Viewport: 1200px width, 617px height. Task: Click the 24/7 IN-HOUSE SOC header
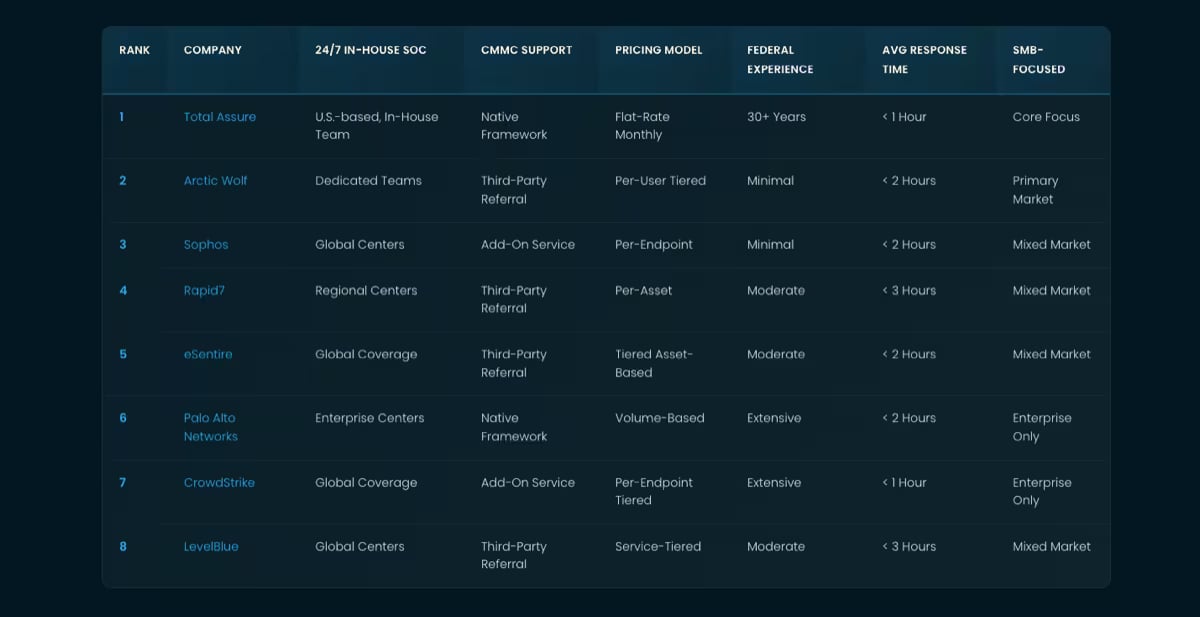[371, 50]
